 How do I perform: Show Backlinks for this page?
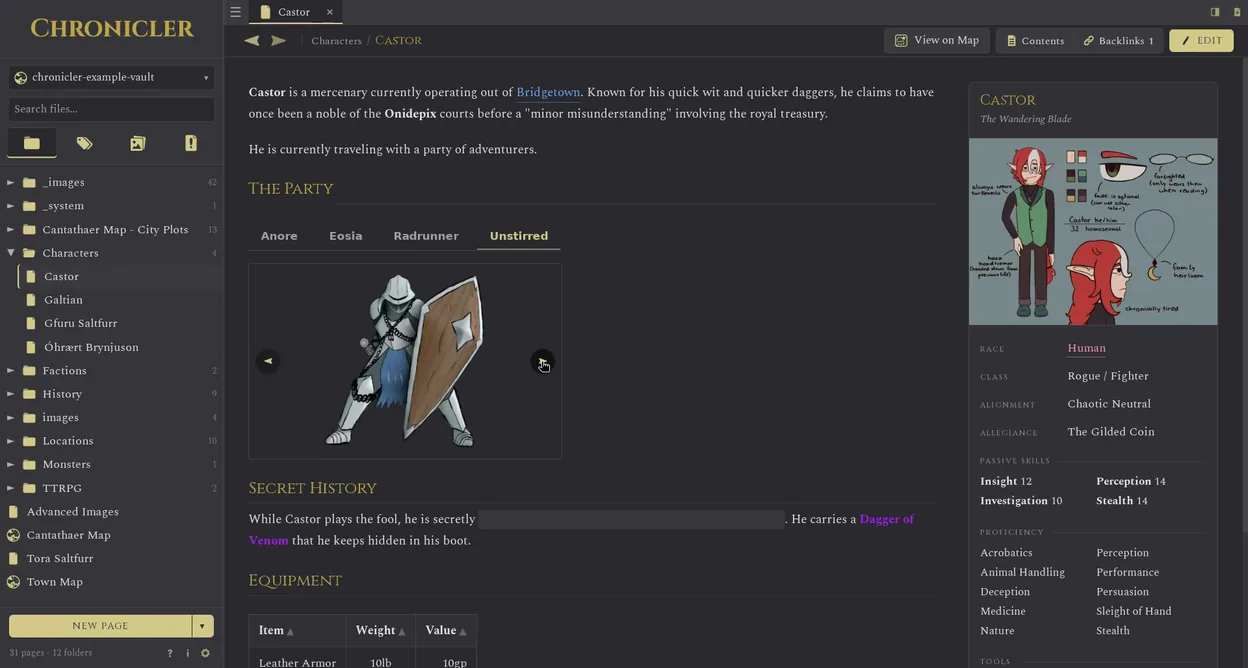tap(1118, 40)
